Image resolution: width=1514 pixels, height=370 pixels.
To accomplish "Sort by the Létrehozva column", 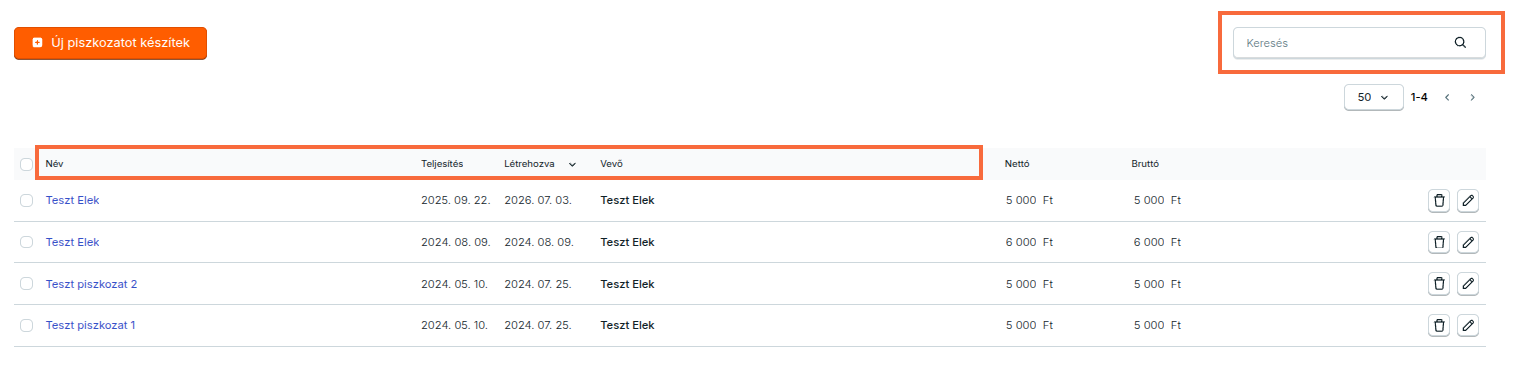I will click(x=540, y=163).
